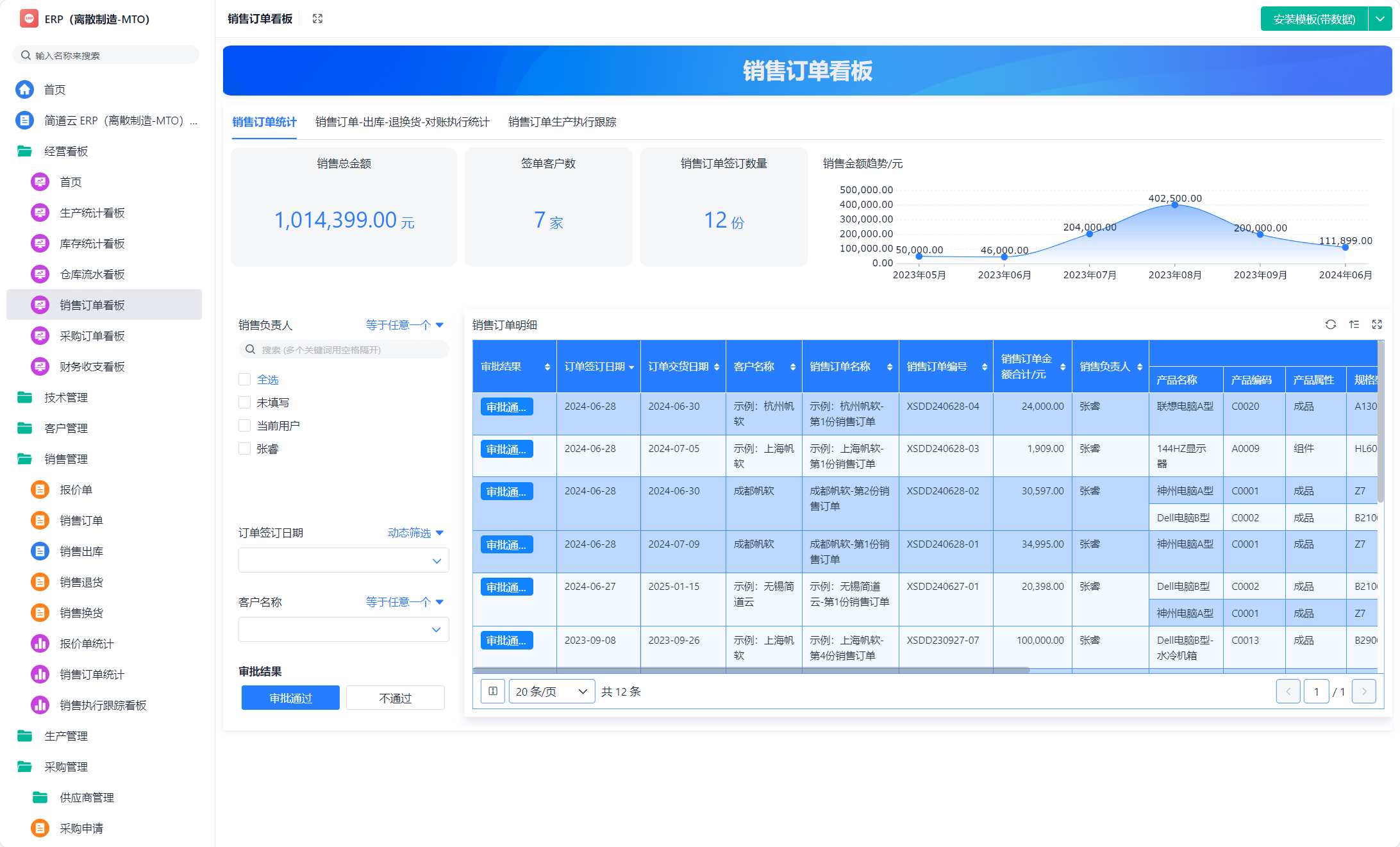Expand the 客户名称 filter combo box
The height and width of the screenshot is (847, 1400).
tap(344, 630)
